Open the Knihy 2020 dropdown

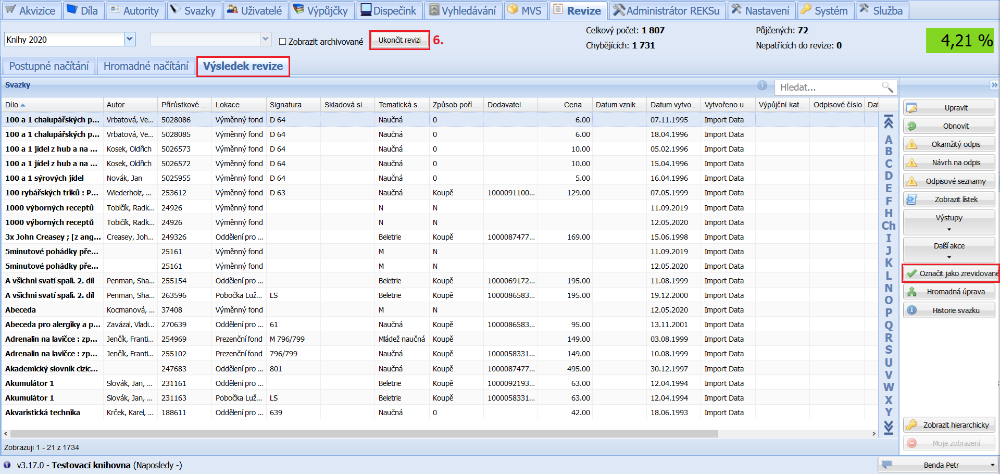131,39
